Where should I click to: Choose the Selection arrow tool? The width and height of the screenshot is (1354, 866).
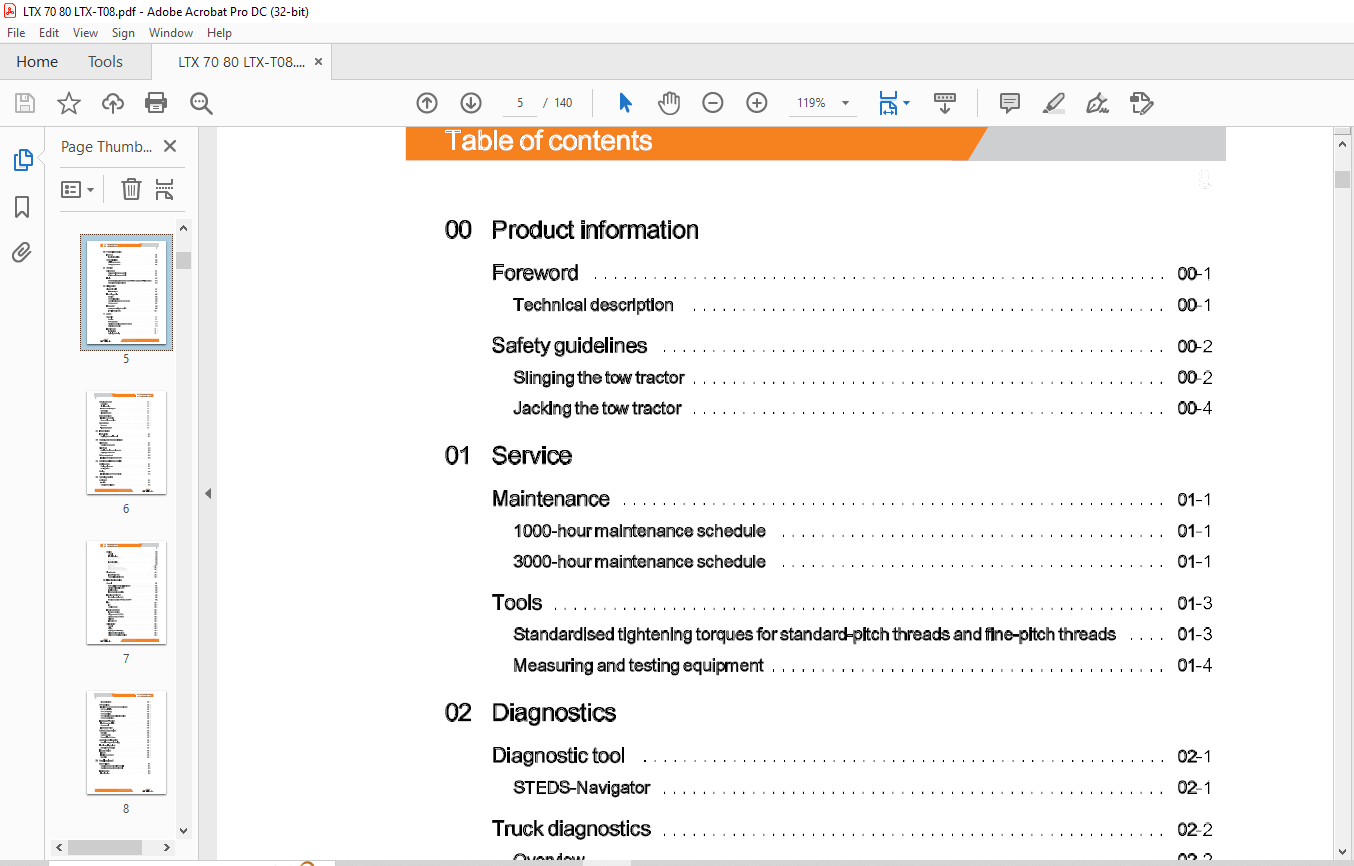(626, 103)
